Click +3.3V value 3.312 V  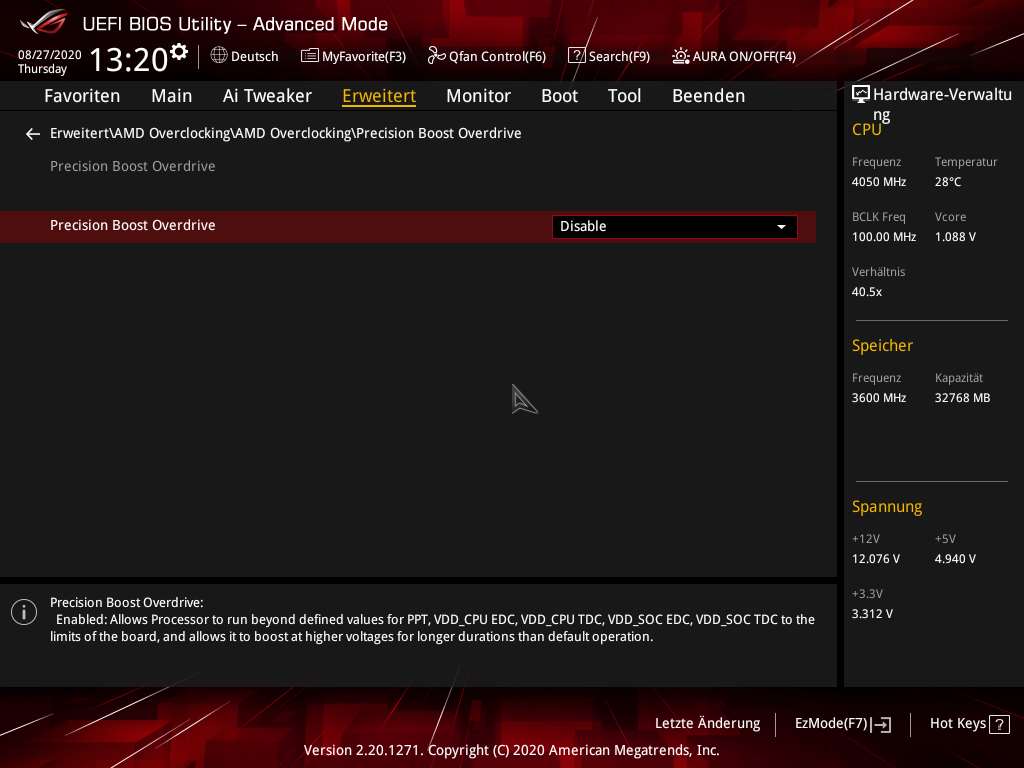872,614
